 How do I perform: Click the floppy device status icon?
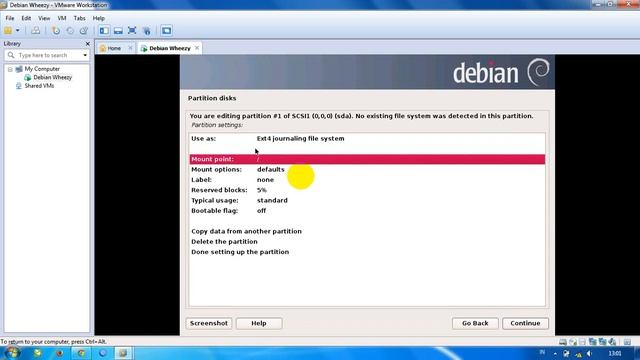(x=582, y=342)
